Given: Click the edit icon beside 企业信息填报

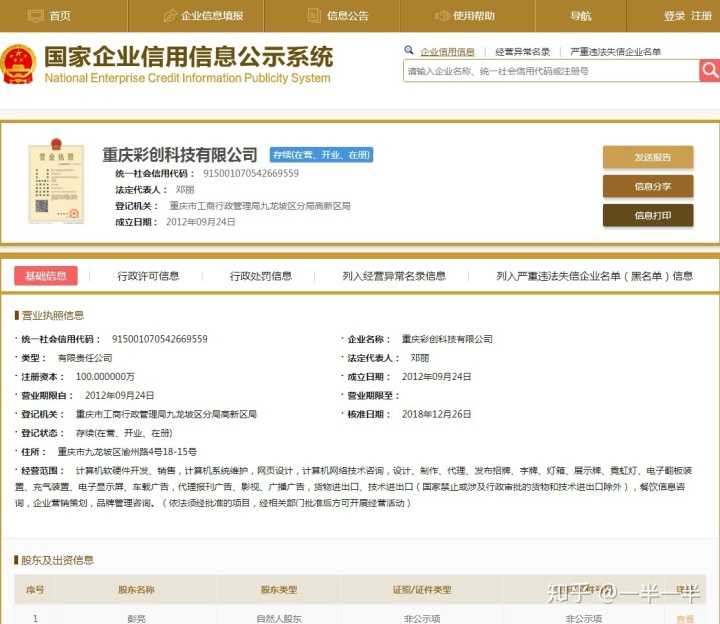Looking at the screenshot, I should 170,16.
